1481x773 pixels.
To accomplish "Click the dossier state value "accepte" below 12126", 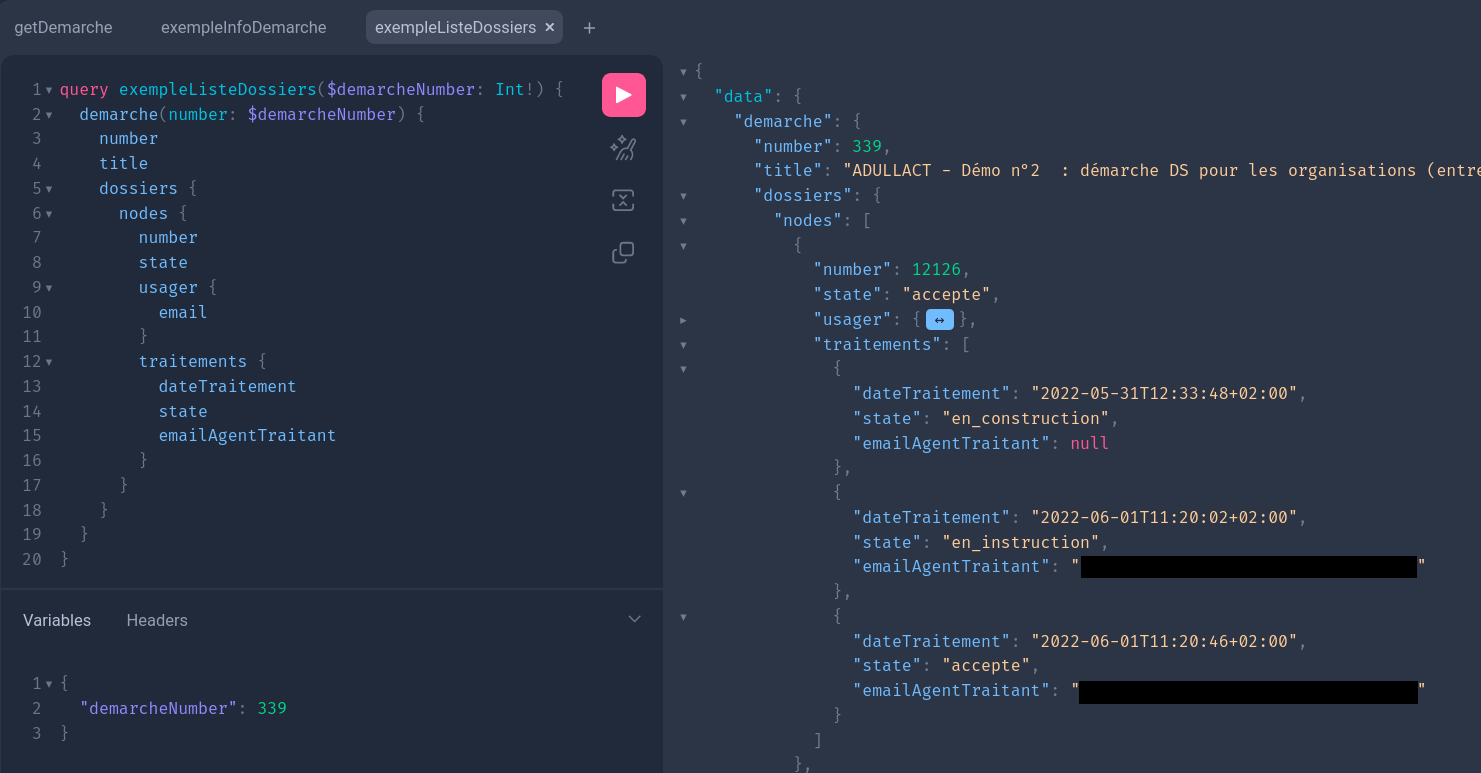I will 946,294.
